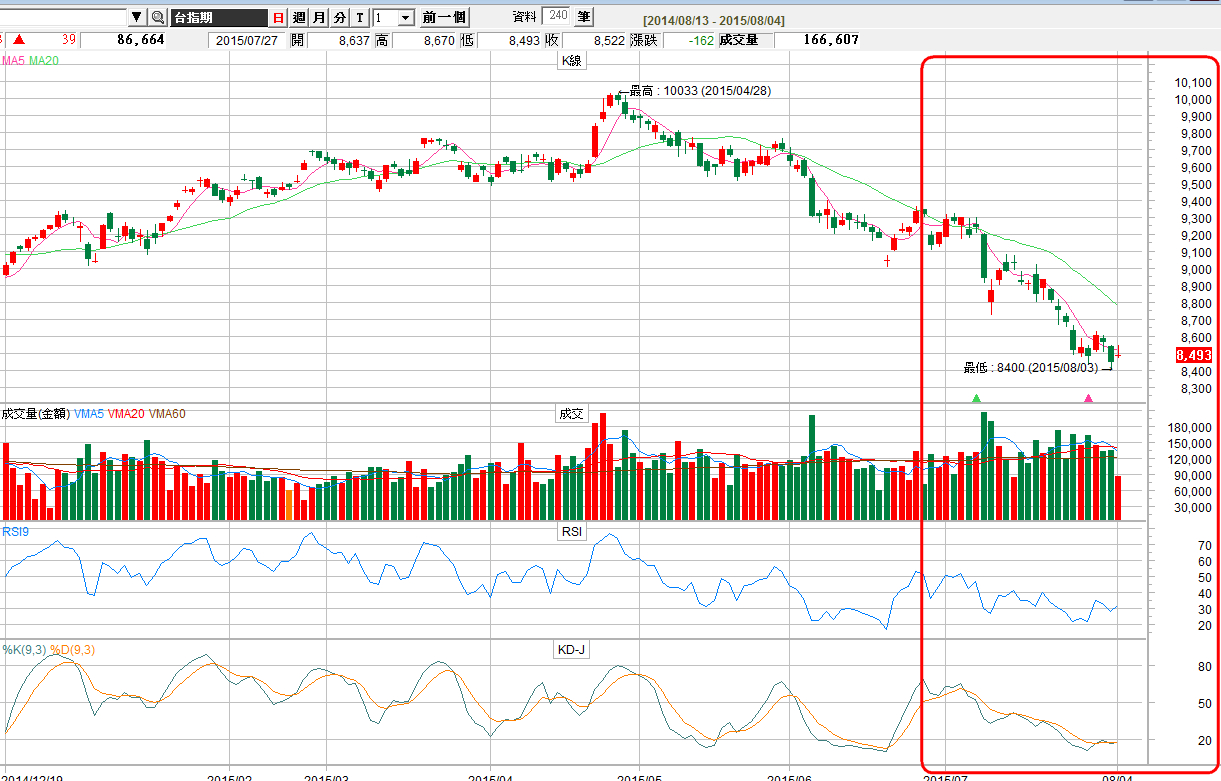Click the red current price tag 8,493
This screenshot has height=781, width=1221.
(1194, 355)
